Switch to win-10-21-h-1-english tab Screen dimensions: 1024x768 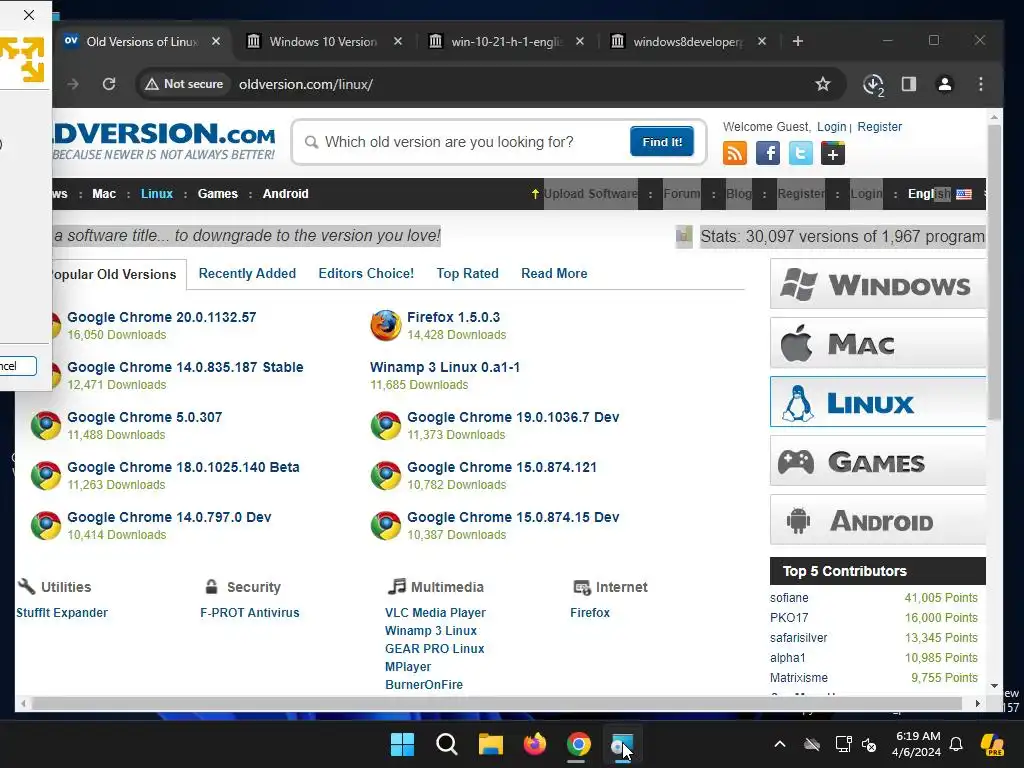pyautogui.click(x=506, y=41)
